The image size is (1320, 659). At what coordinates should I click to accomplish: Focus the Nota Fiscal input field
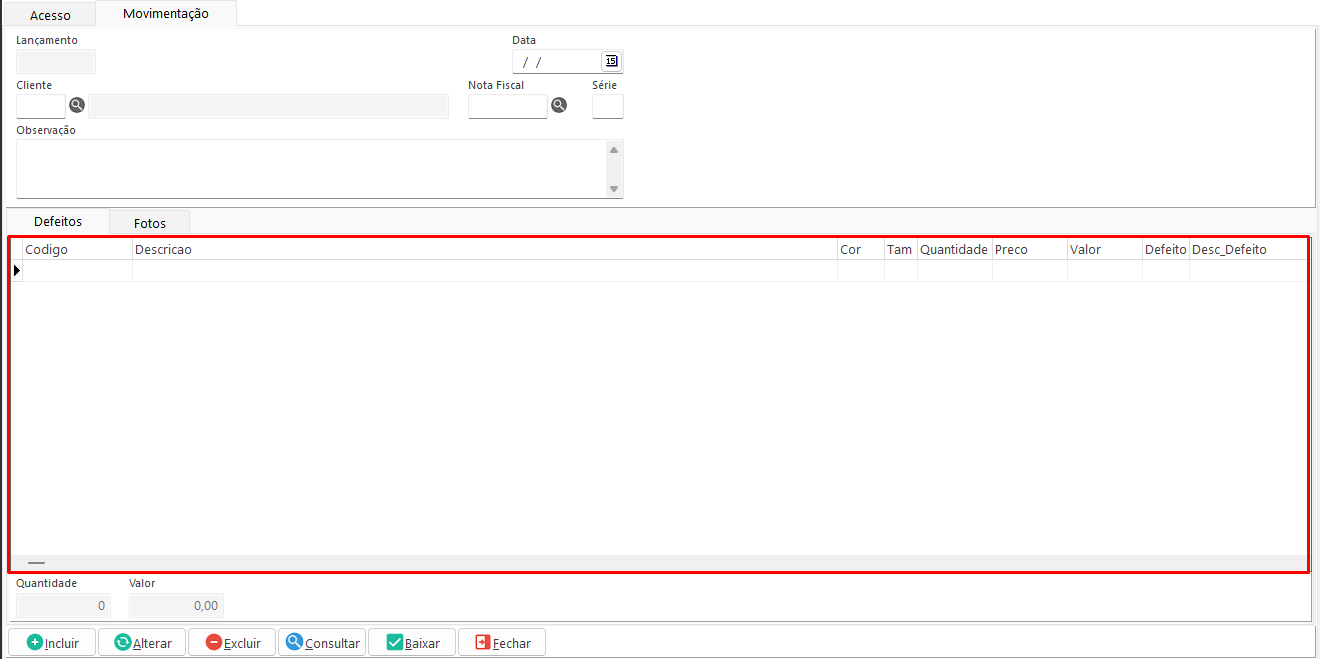[x=507, y=106]
